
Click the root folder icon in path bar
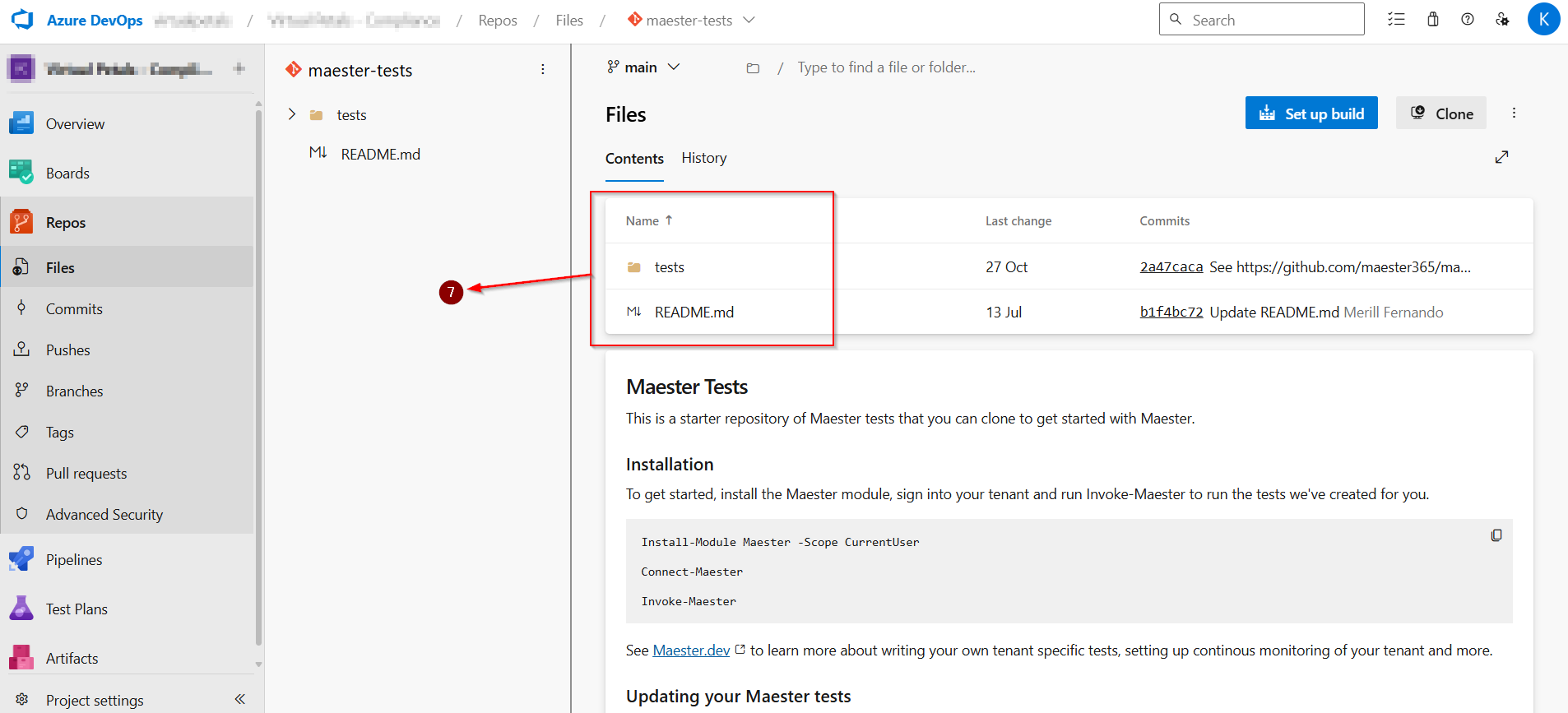(x=753, y=68)
